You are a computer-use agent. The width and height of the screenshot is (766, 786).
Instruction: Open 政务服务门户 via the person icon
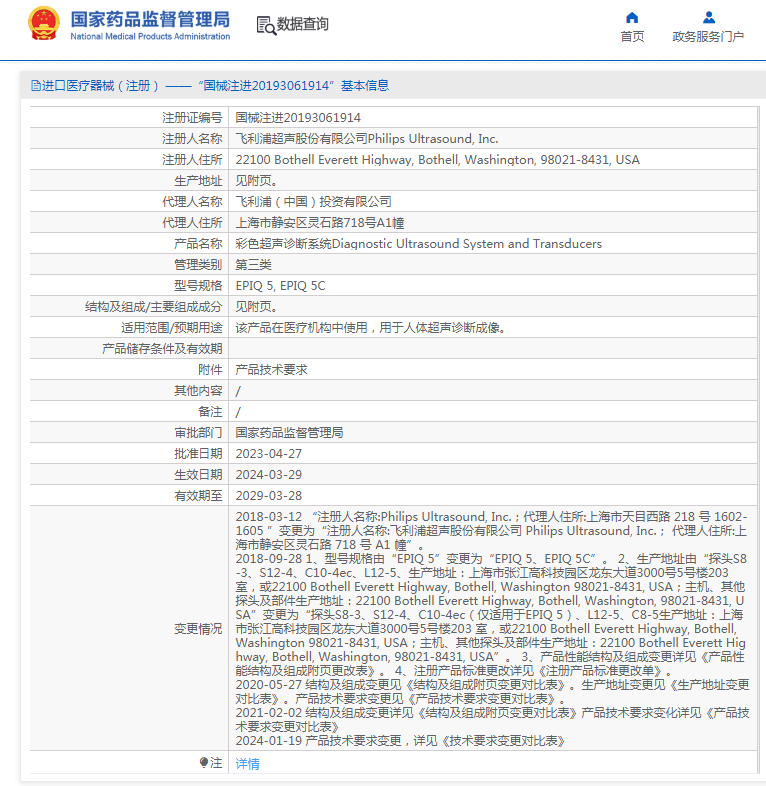click(x=709, y=18)
